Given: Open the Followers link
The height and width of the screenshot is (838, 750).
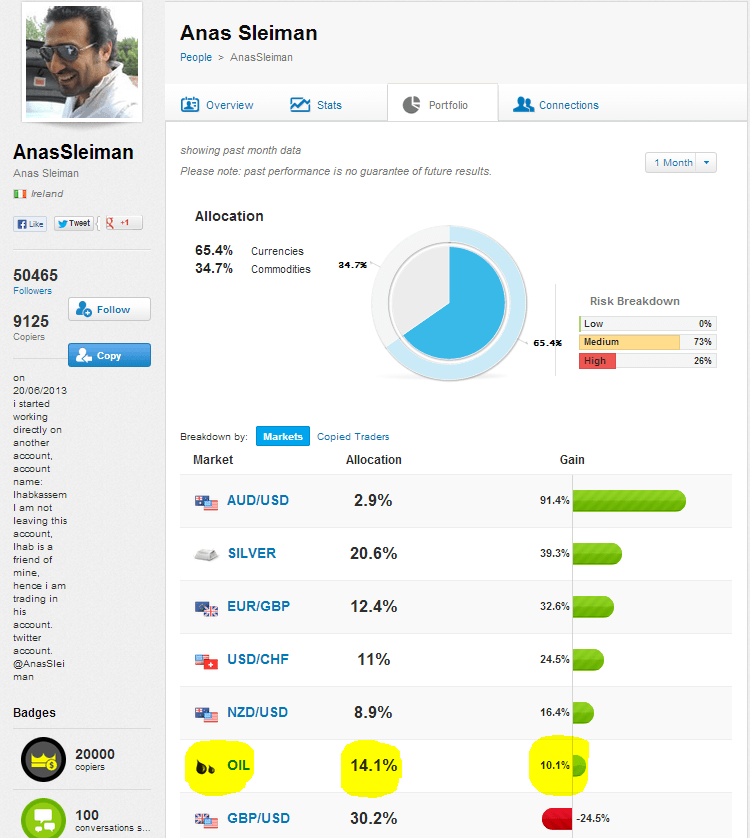Looking at the screenshot, I should point(33,291).
